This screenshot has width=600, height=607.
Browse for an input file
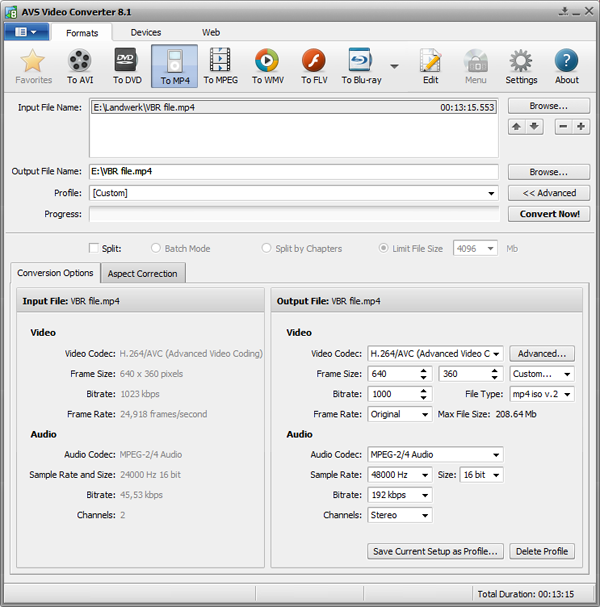pos(549,106)
